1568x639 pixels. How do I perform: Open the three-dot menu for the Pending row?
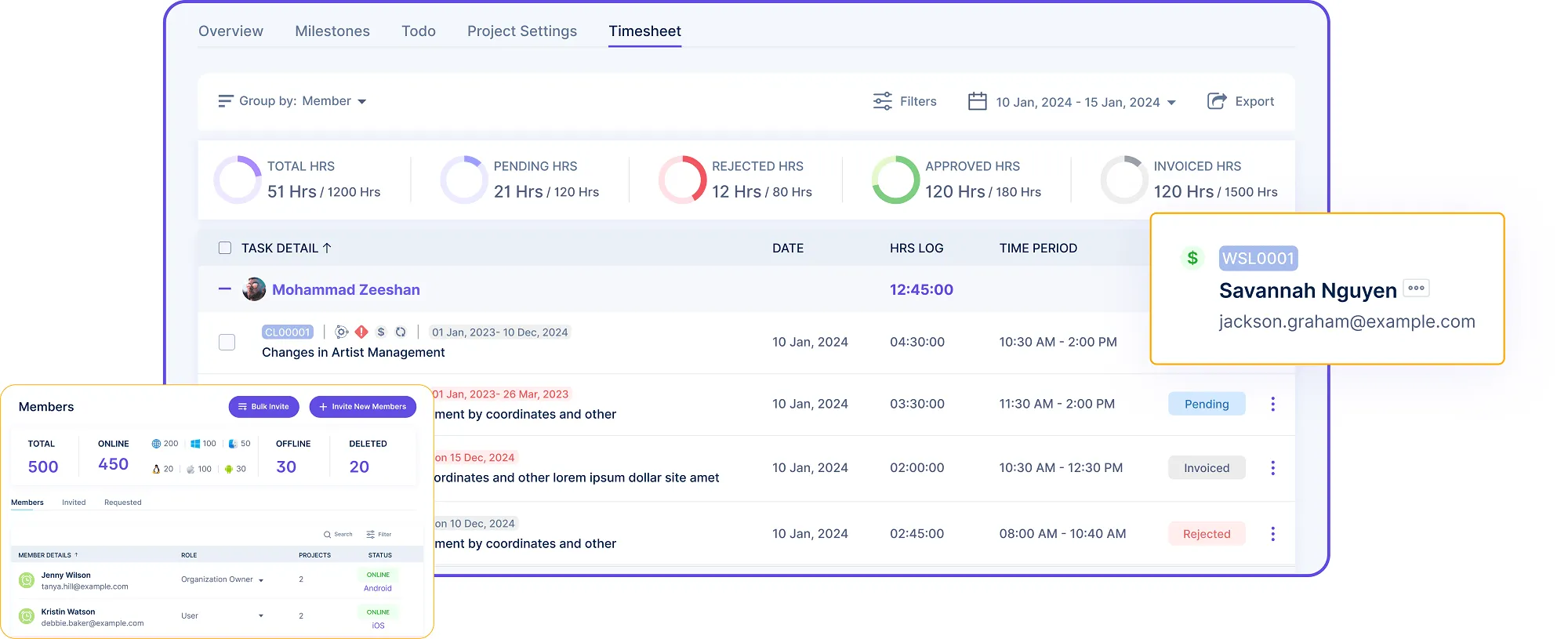1272,404
